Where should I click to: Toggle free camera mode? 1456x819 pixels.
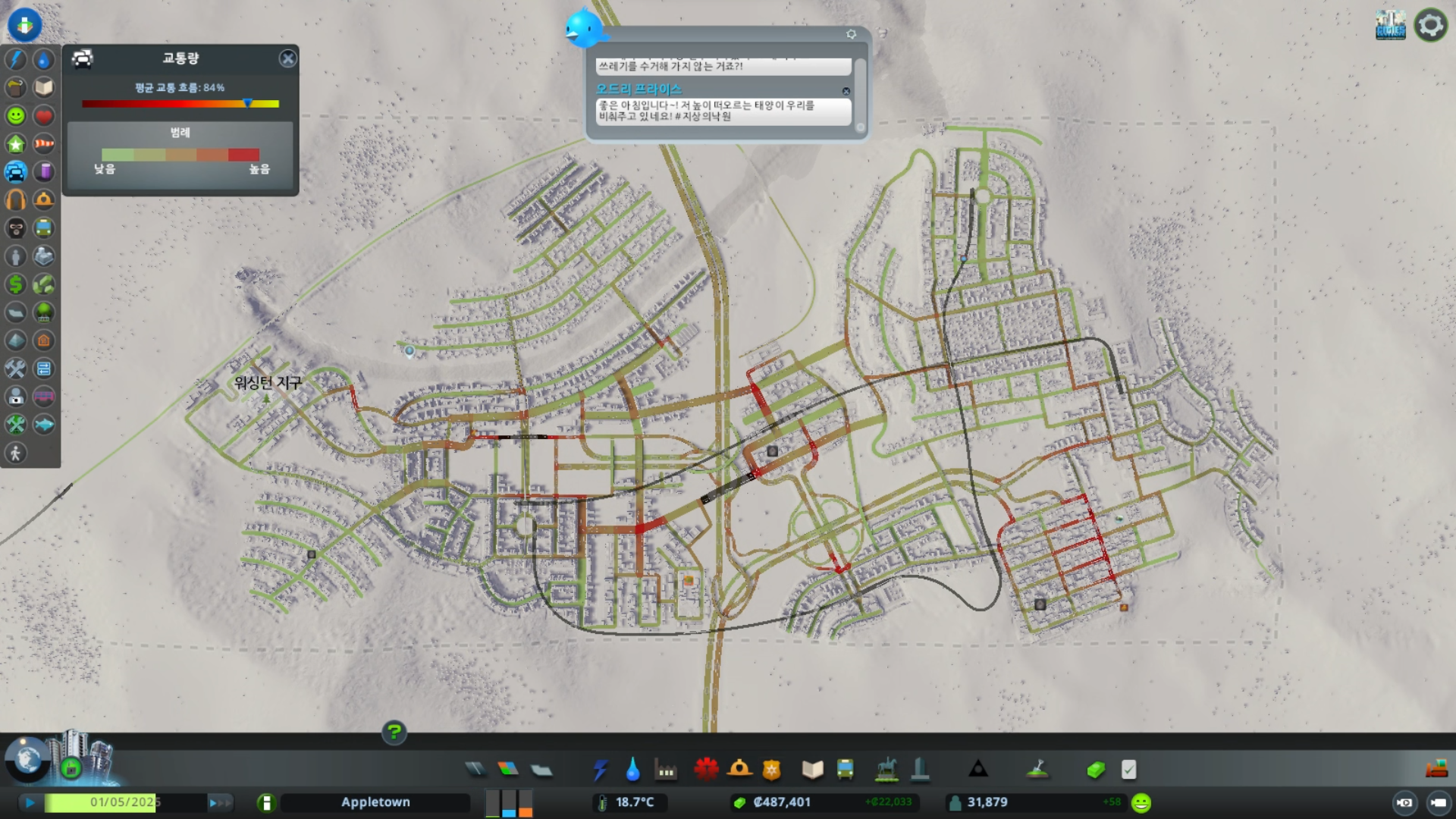click(1438, 802)
